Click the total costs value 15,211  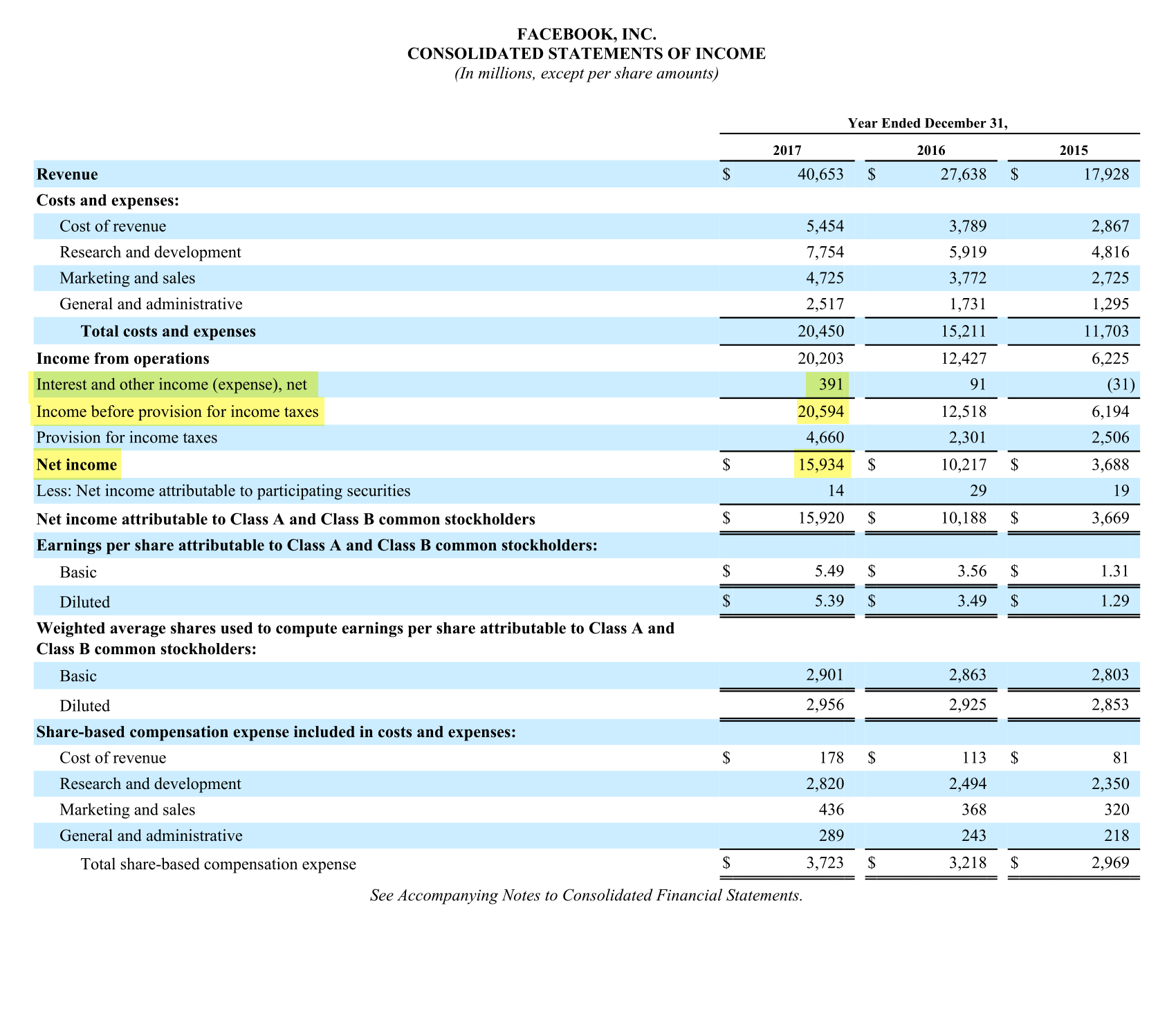(x=964, y=331)
